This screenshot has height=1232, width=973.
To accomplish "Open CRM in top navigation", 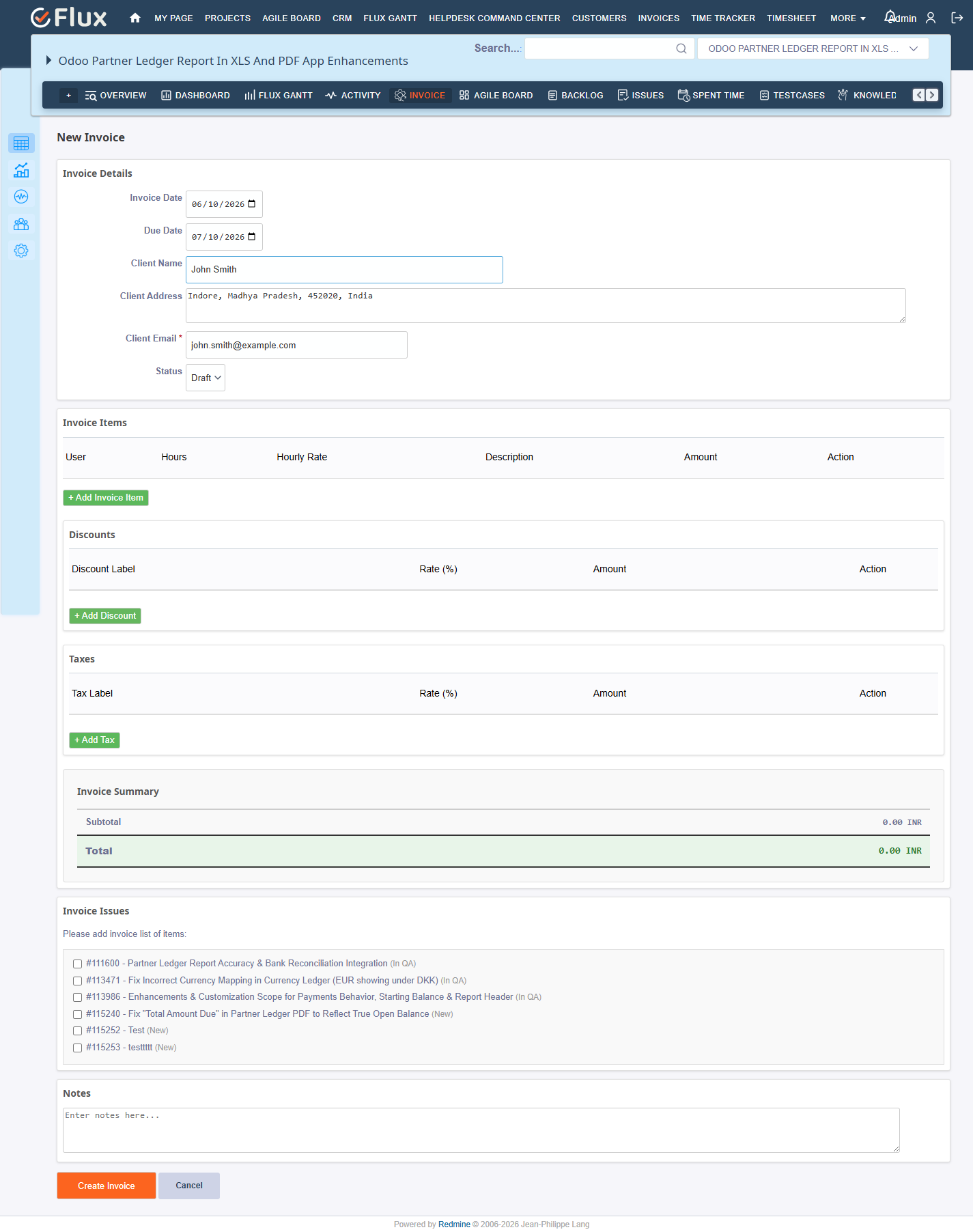I will point(342,18).
